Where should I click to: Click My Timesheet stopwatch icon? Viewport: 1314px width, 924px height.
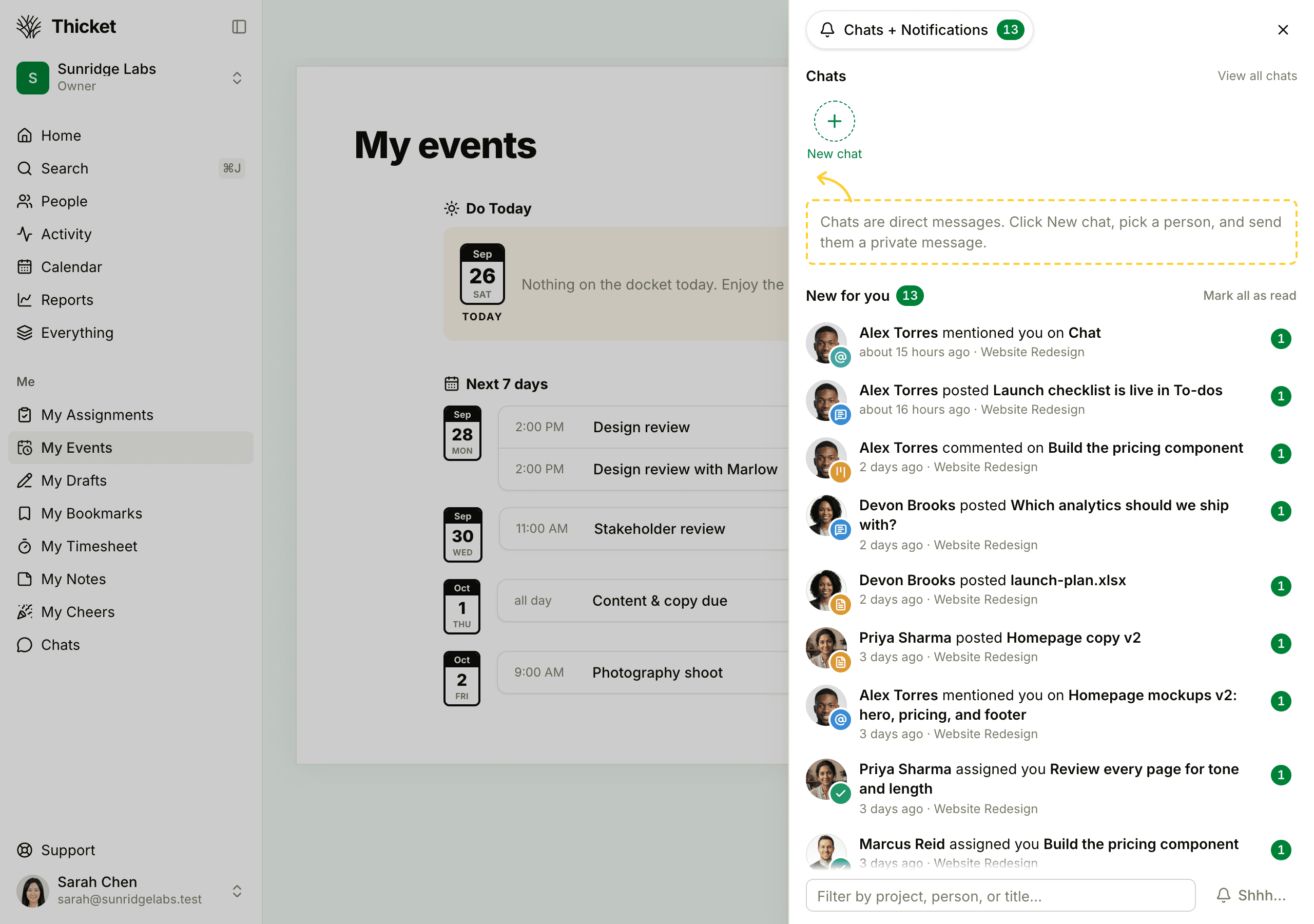click(24, 546)
